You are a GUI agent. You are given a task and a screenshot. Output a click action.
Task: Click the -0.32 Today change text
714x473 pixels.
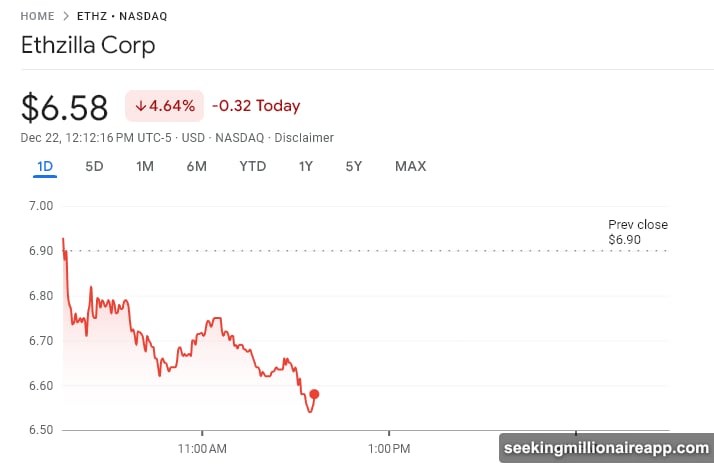[x=256, y=106]
